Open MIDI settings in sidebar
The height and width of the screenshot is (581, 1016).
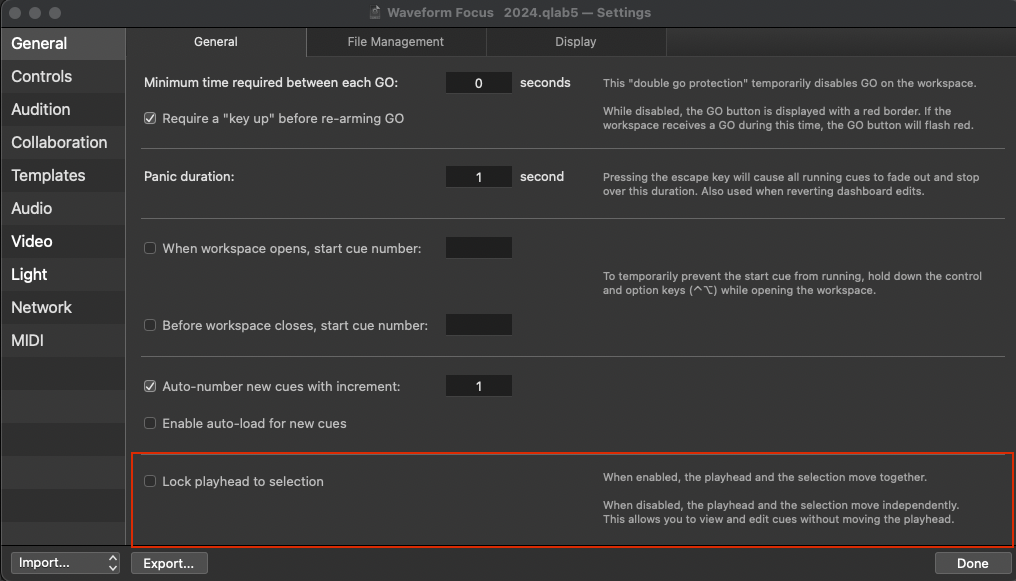tap(27, 340)
